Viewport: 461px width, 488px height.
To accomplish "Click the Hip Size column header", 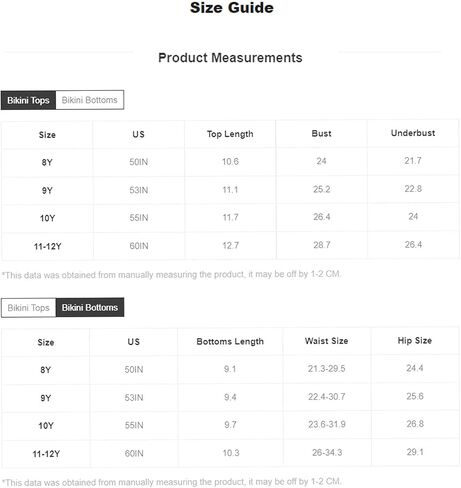I will tap(415, 341).
